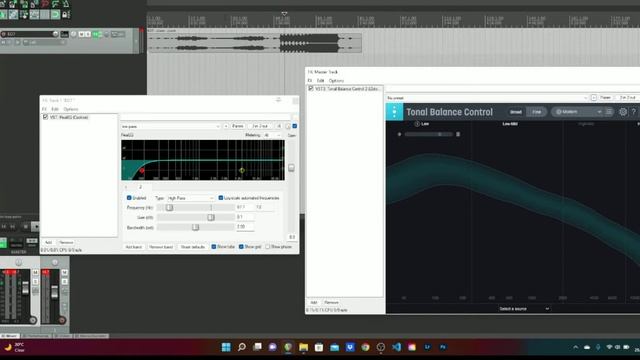Open the target curve list menu icon
This screenshot has width=640, height=360.
coord(609,111)
